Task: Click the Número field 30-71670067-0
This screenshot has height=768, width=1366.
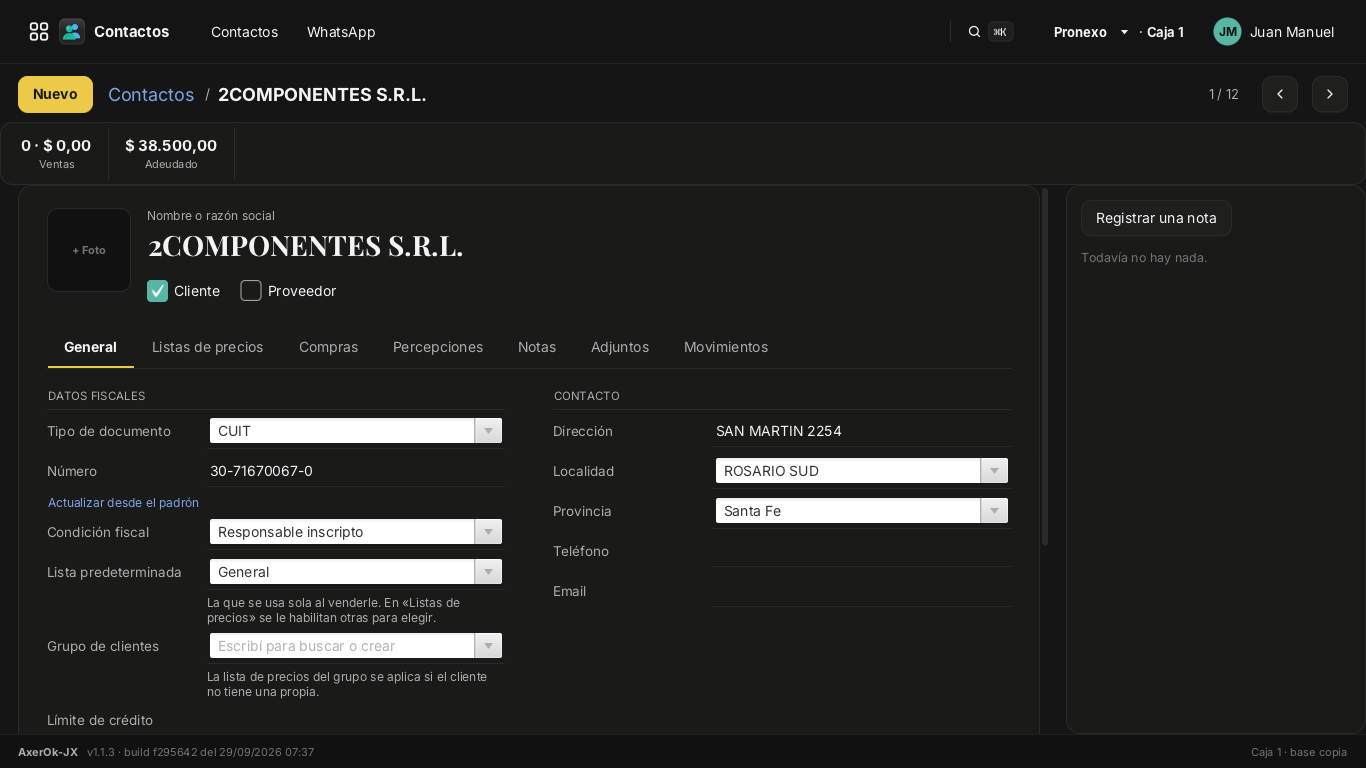Action: [x=355, y=471]
